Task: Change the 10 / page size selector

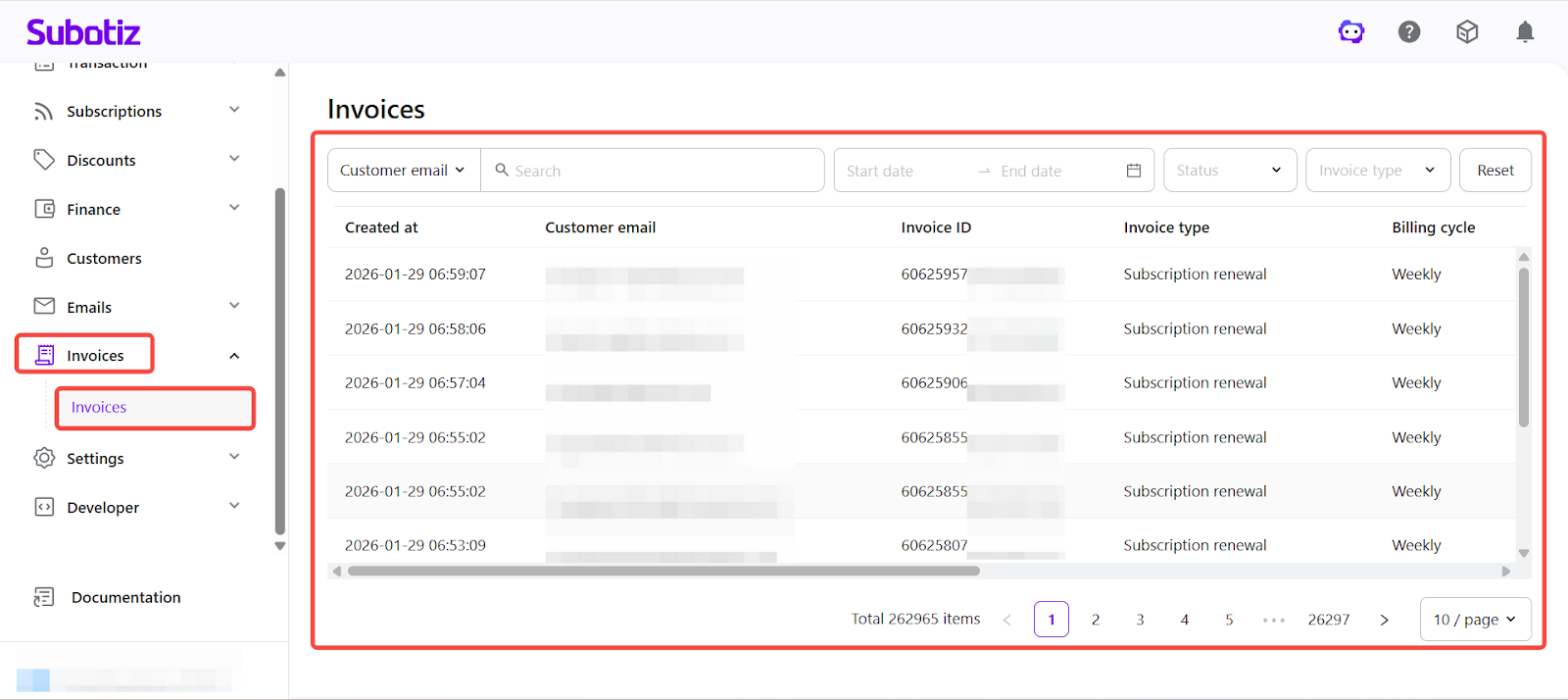Action: (1475, 620)
